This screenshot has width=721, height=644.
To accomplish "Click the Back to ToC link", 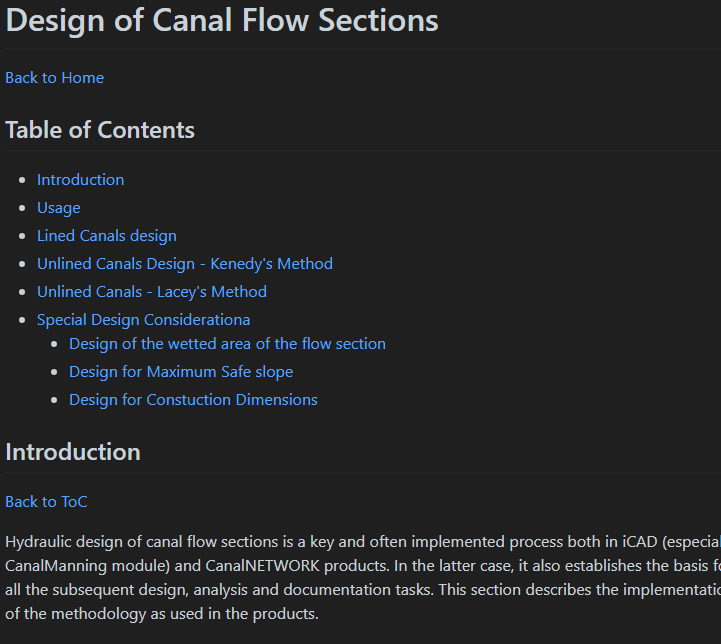I will (x=46, y=502).
